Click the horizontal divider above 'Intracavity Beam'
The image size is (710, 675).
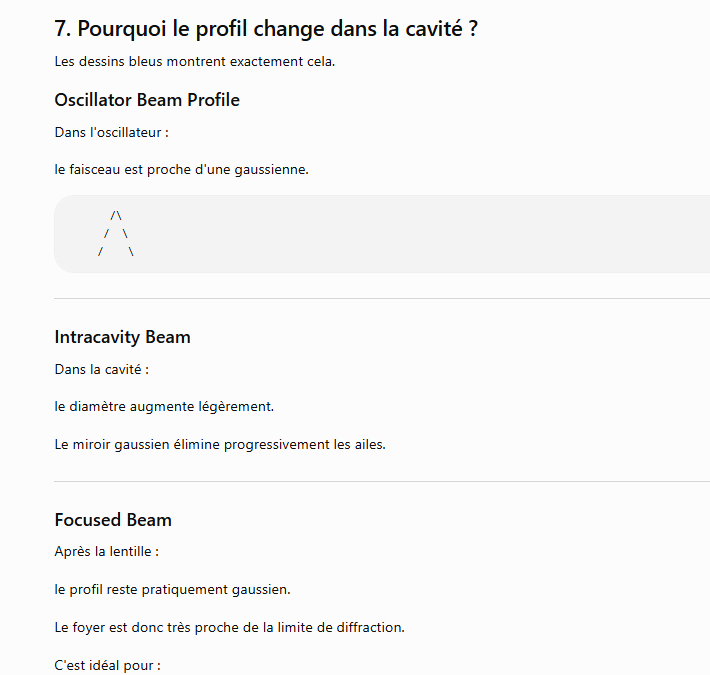[382, 298]
